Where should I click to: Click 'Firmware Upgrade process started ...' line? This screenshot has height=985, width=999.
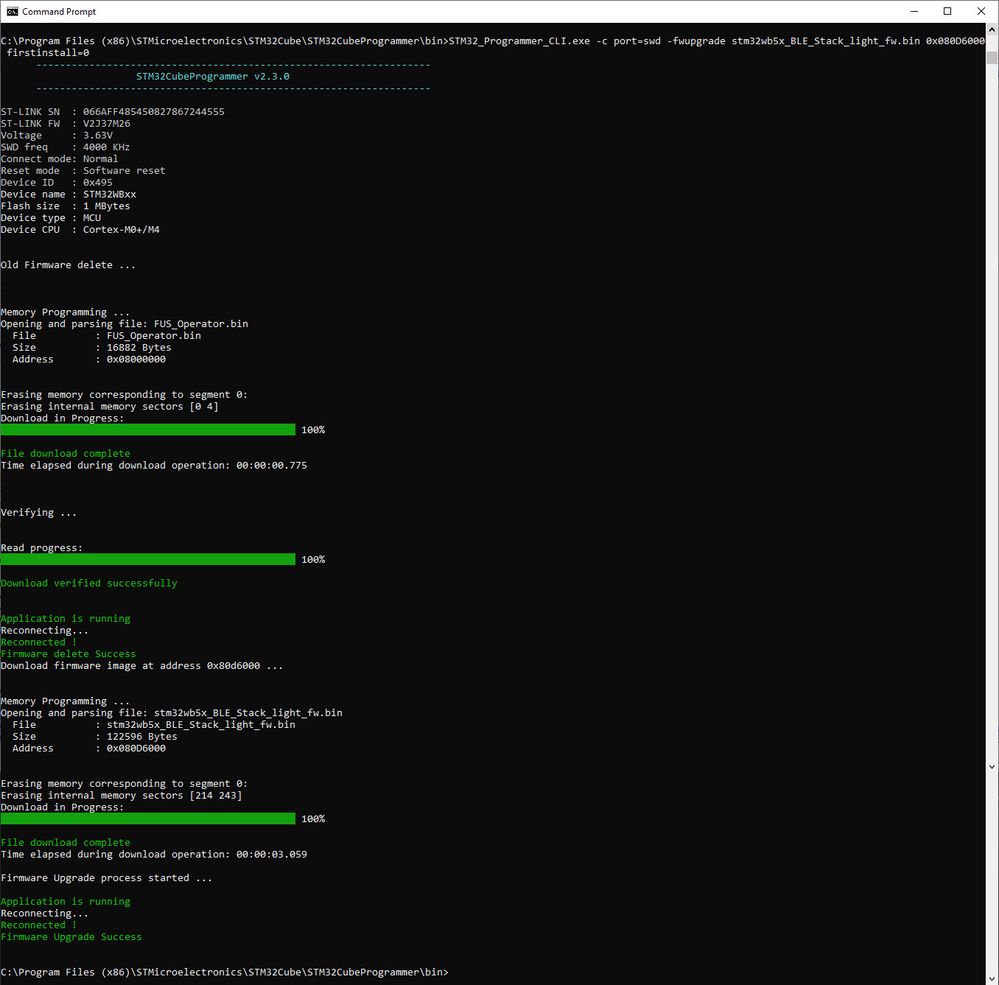(x=106, y=878)
